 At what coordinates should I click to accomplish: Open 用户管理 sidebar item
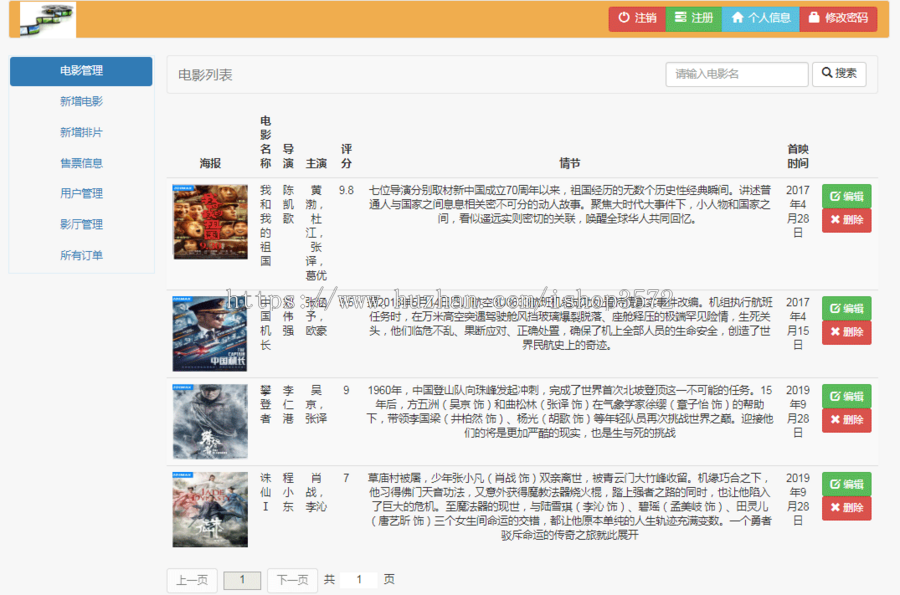[x=81, y=194]
